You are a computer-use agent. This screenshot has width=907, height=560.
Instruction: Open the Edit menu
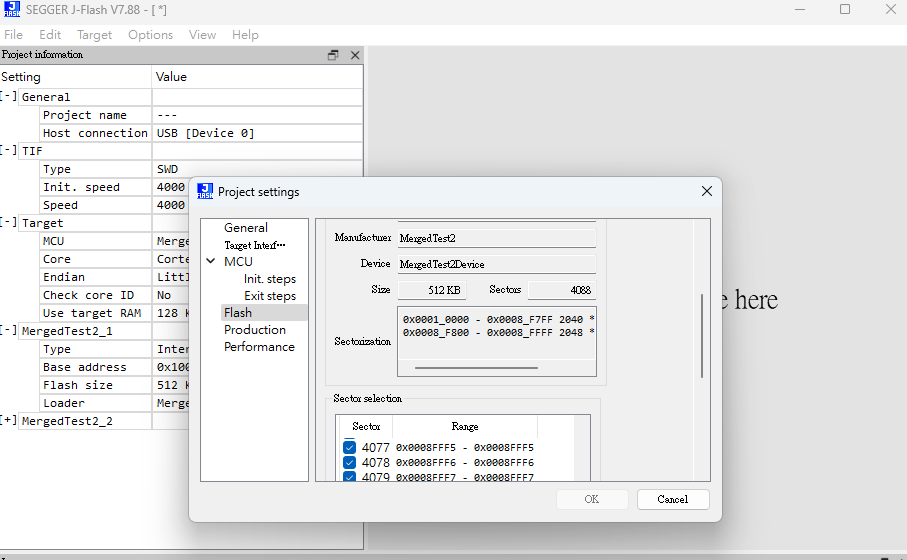click(50, 35)
